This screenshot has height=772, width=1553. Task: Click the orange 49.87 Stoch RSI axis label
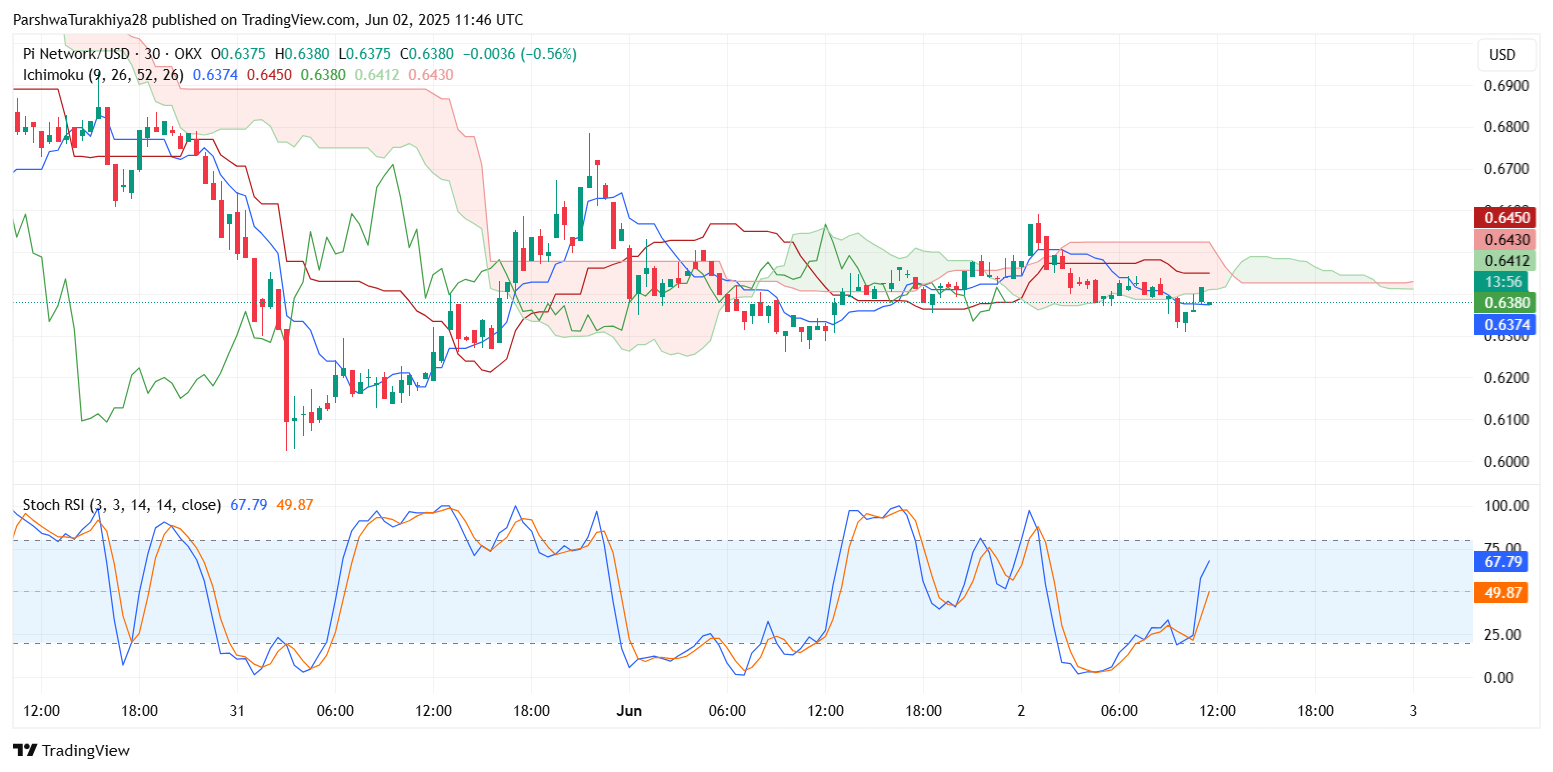(1504, 593)
